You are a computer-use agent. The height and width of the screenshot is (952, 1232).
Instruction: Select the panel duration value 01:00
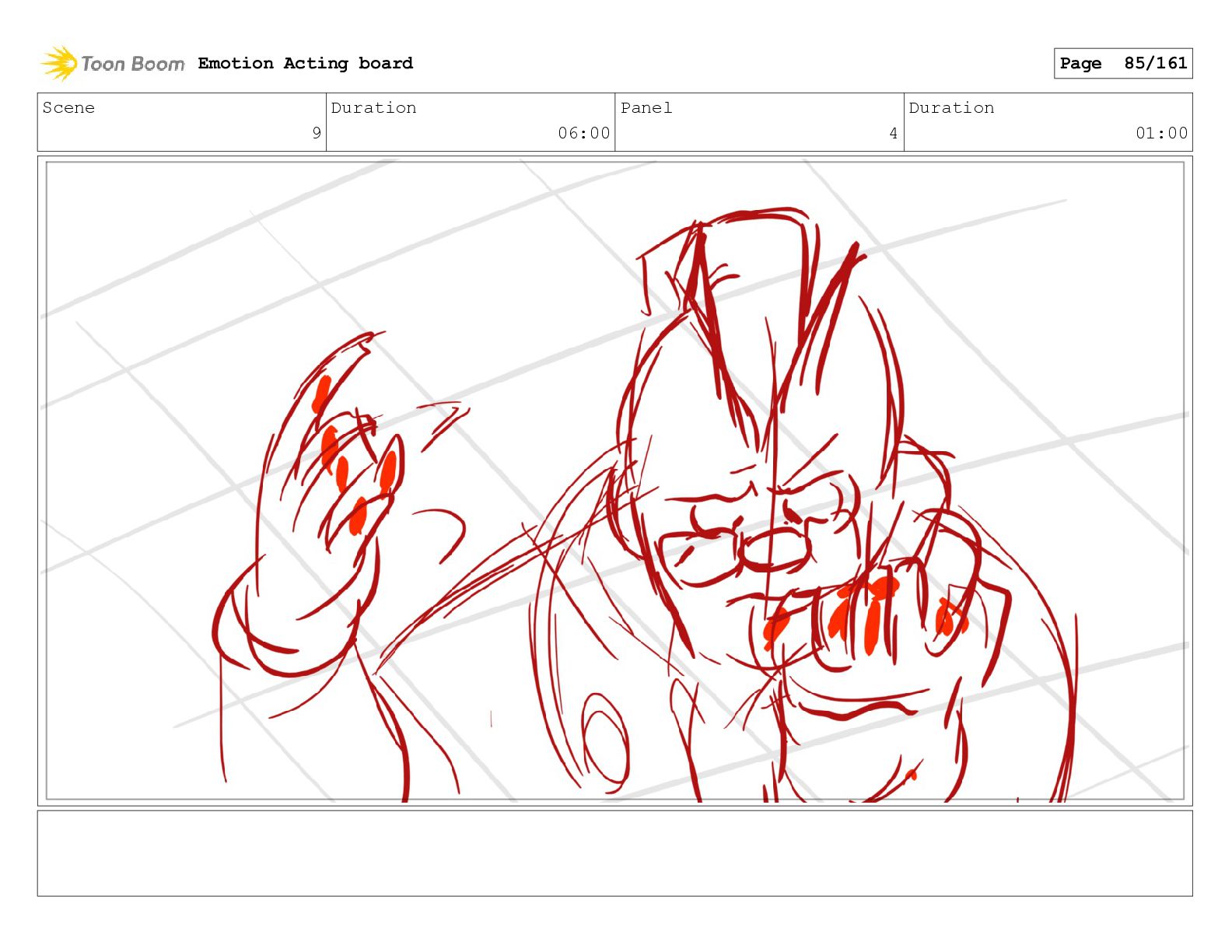pos(1161,133)
